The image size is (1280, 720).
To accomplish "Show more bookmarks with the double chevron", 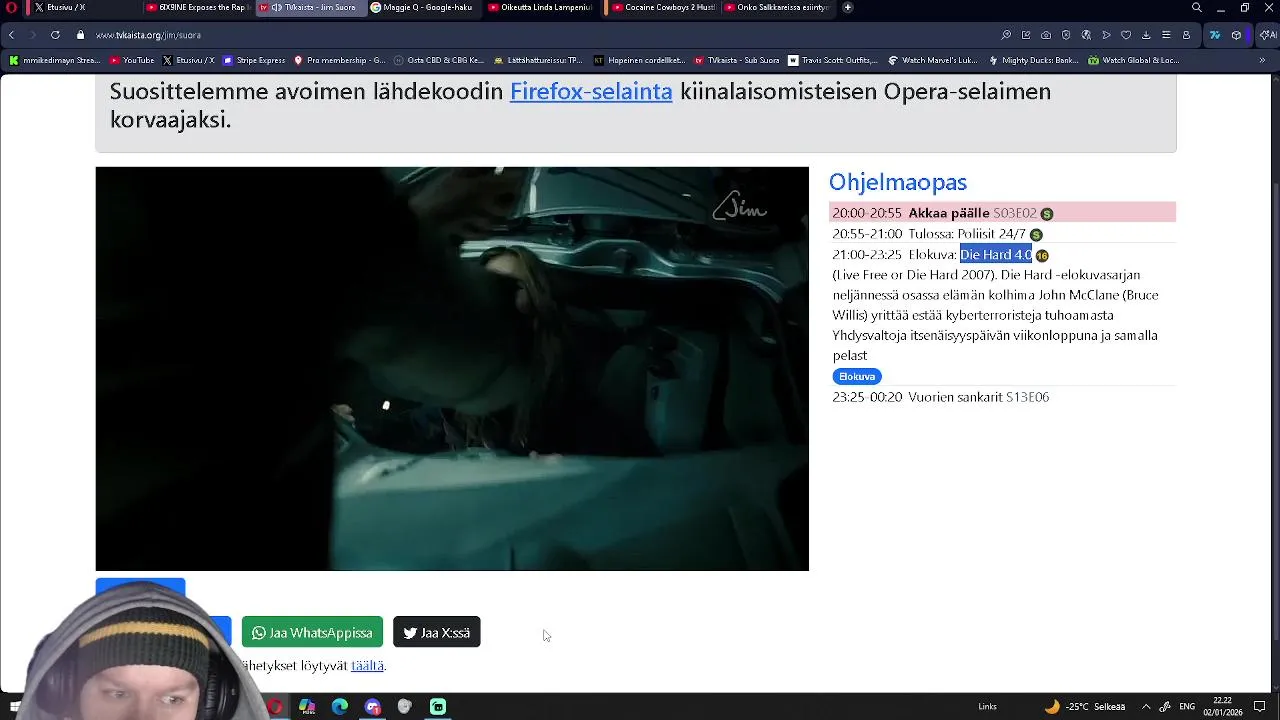I will tap(1262, 60).
